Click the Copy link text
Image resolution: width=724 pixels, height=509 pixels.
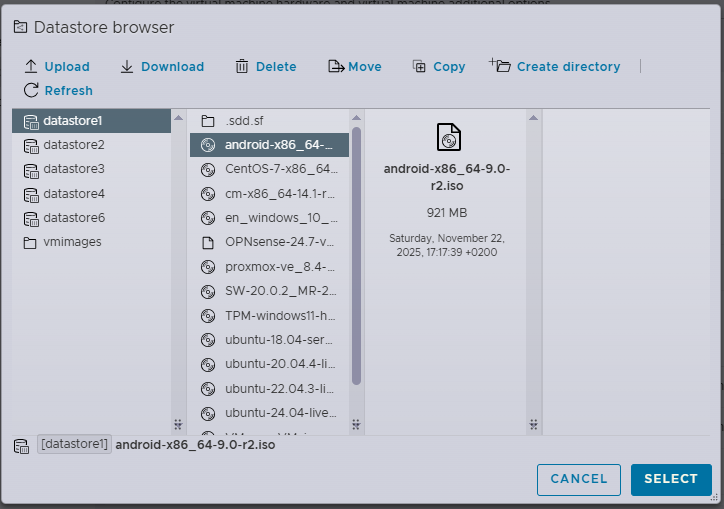point(449,67)
